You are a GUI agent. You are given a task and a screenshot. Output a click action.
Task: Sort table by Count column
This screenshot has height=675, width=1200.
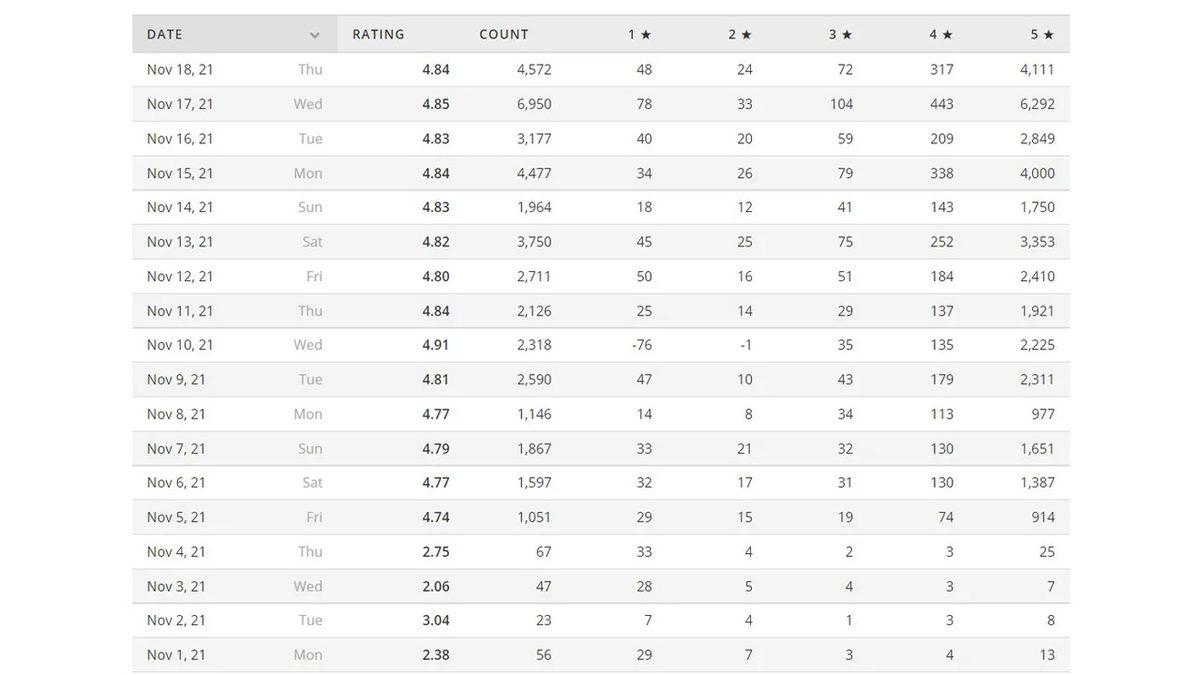[504, 34]
